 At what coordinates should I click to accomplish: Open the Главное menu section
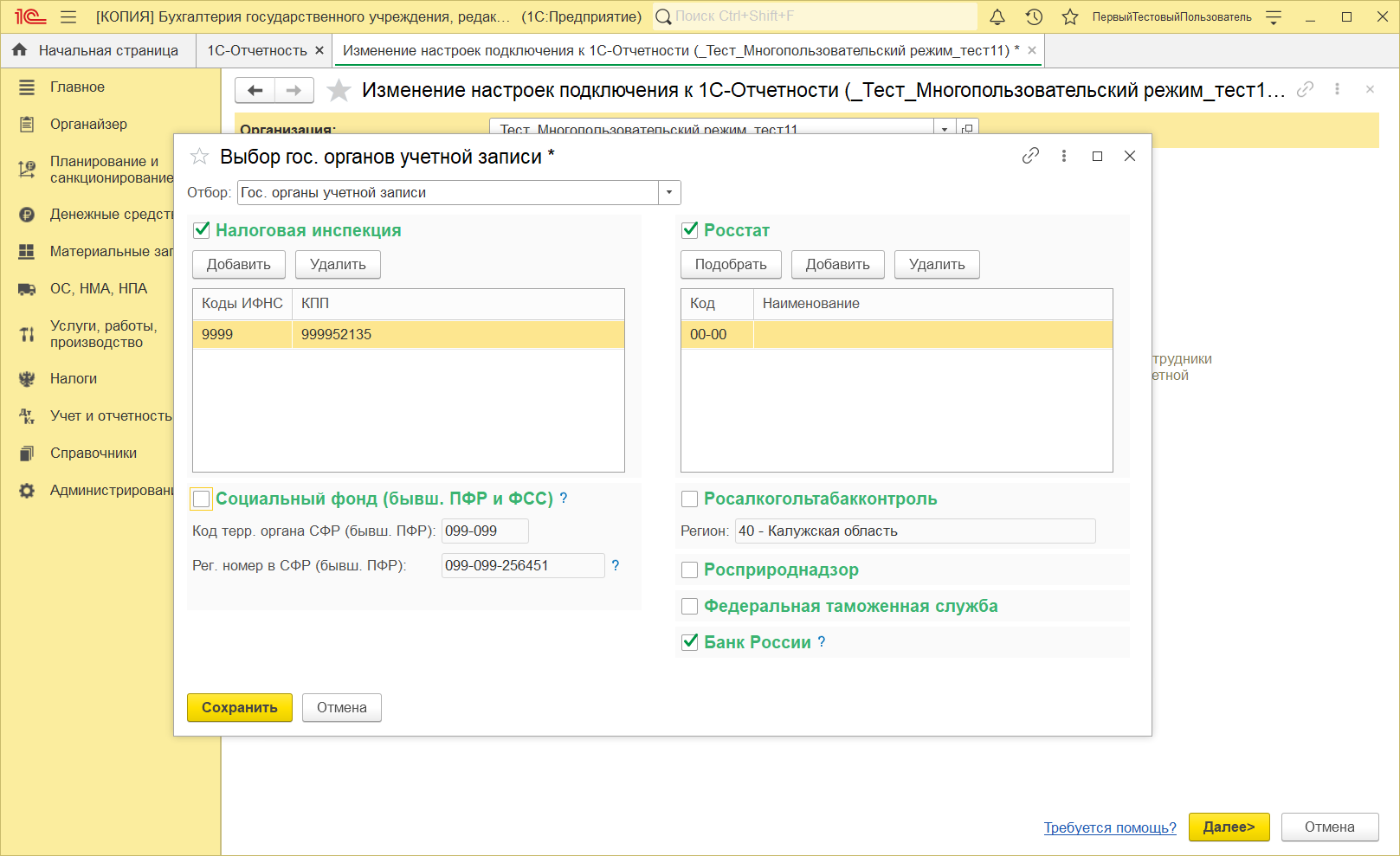tap(77, 87)
